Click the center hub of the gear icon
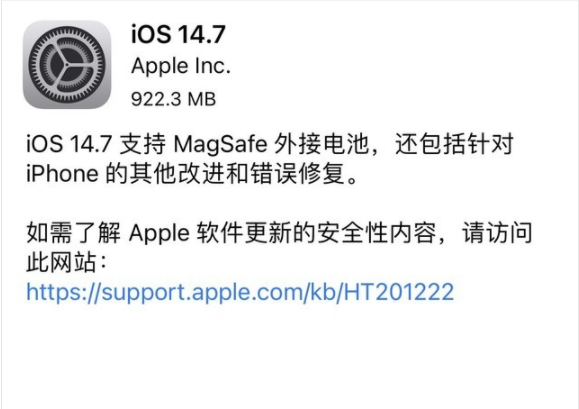Viewport: 579px width, 409px height. click(x=67, y=65)
